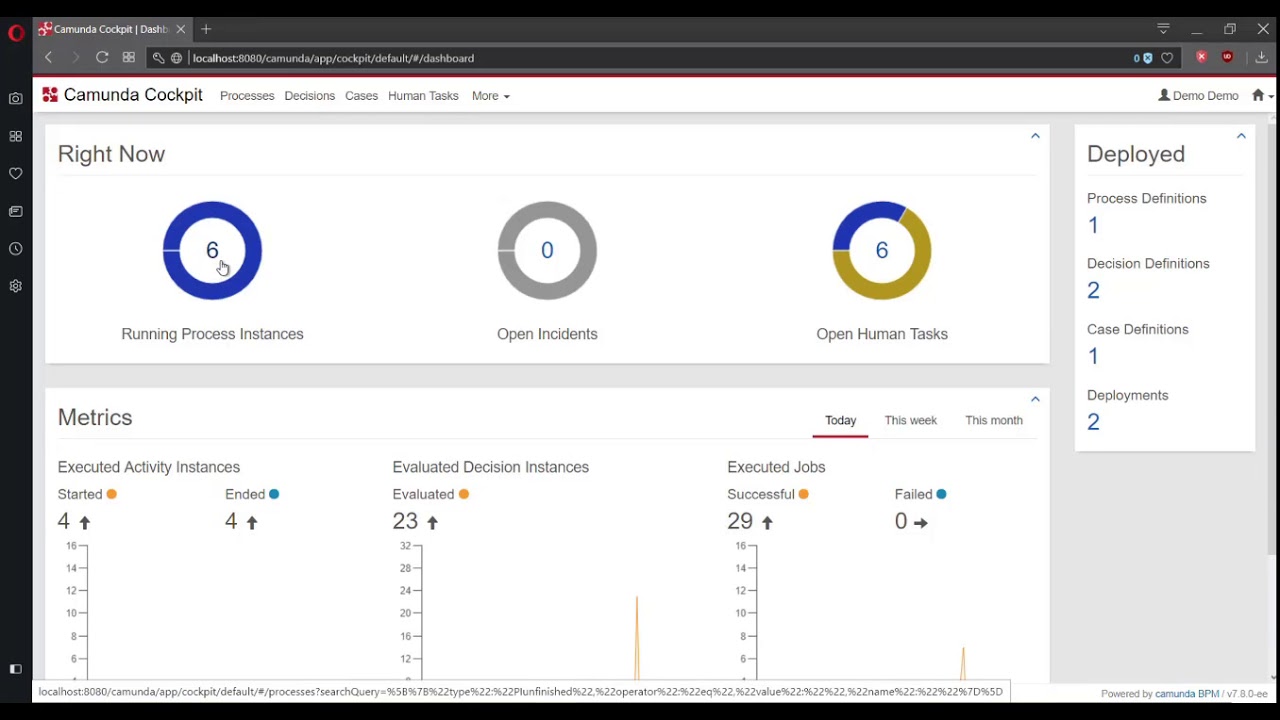Click Open Human Tasks count 6

(881, 250)
